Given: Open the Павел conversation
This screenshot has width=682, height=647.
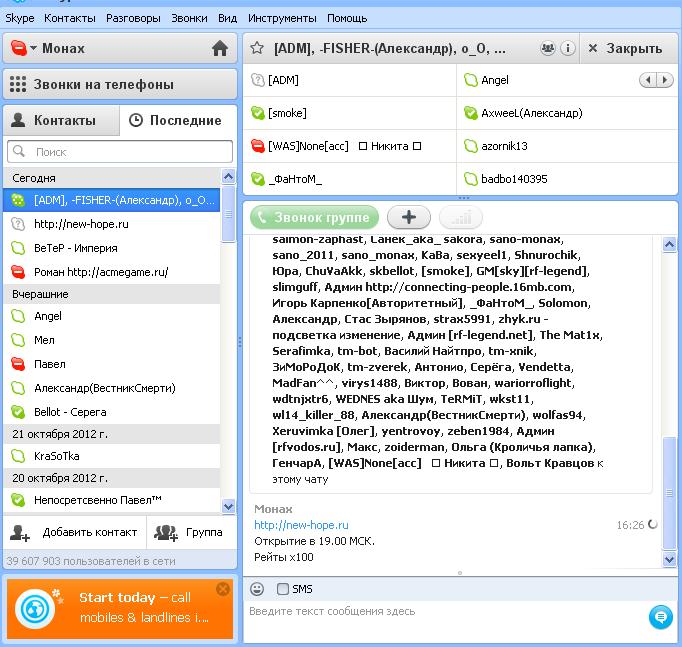Looking at the screenshot, I should click(112, 364).
